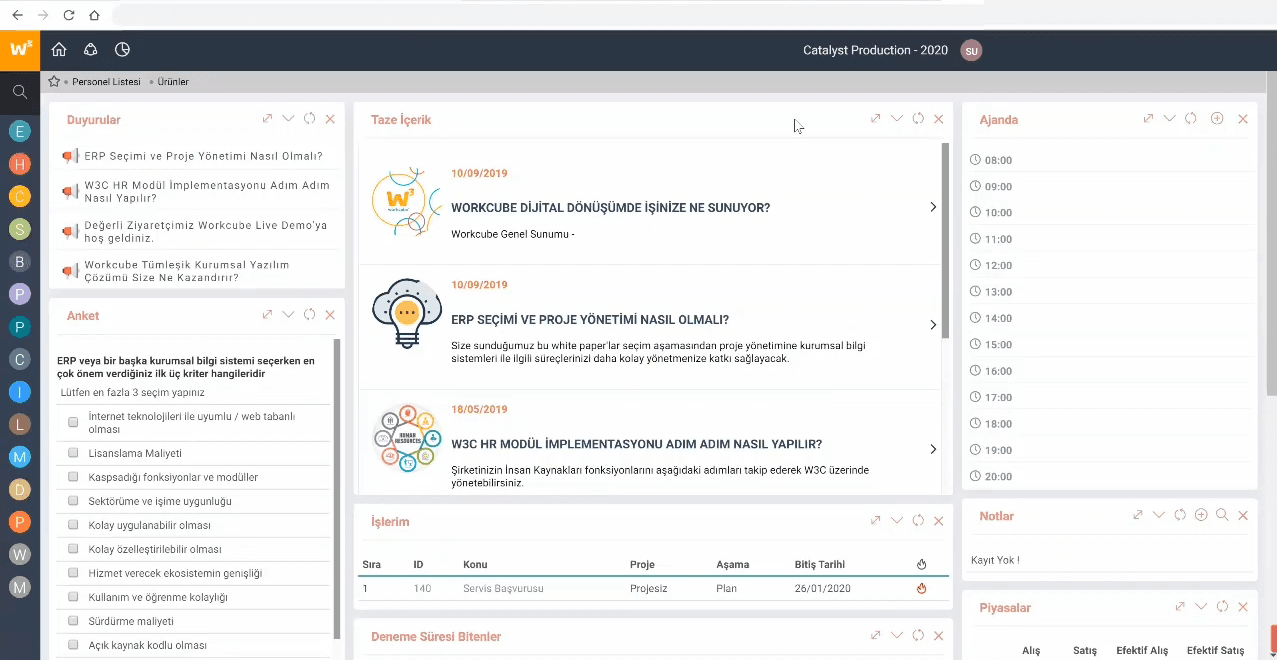
Task: Refresh the Ajanda panel
Action: pyautogui.click(x=1190, y=119)
